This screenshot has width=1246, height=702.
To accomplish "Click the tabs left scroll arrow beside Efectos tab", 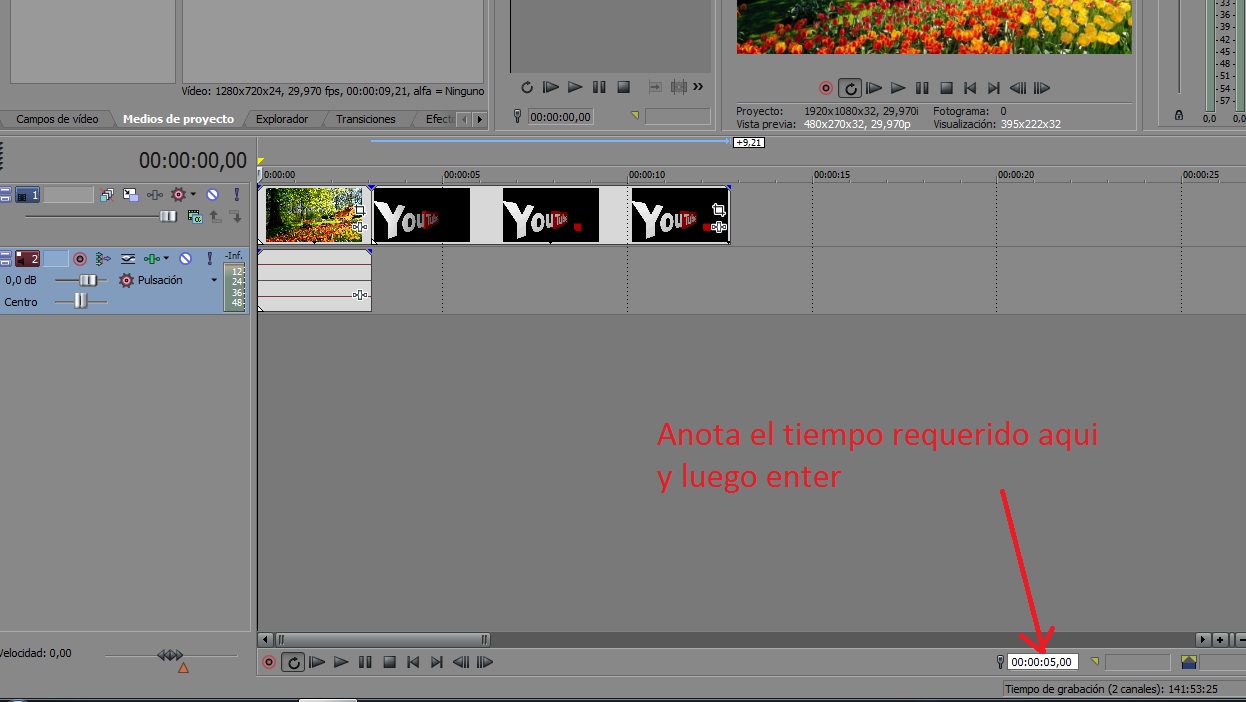I will [464, 119].
